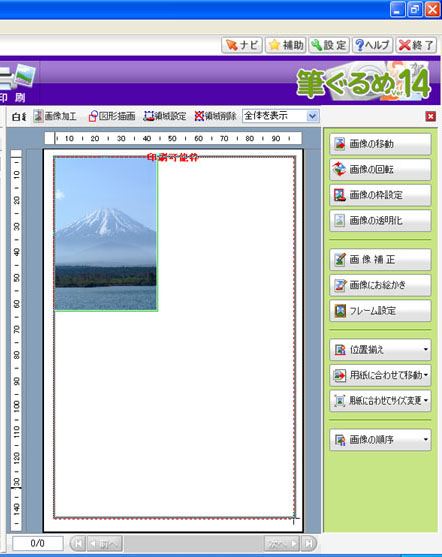The width and height of the screenshot is (442, 557).
Task: Choose the 画像の透明化 transparency tool
Action: tap(380, 221)
